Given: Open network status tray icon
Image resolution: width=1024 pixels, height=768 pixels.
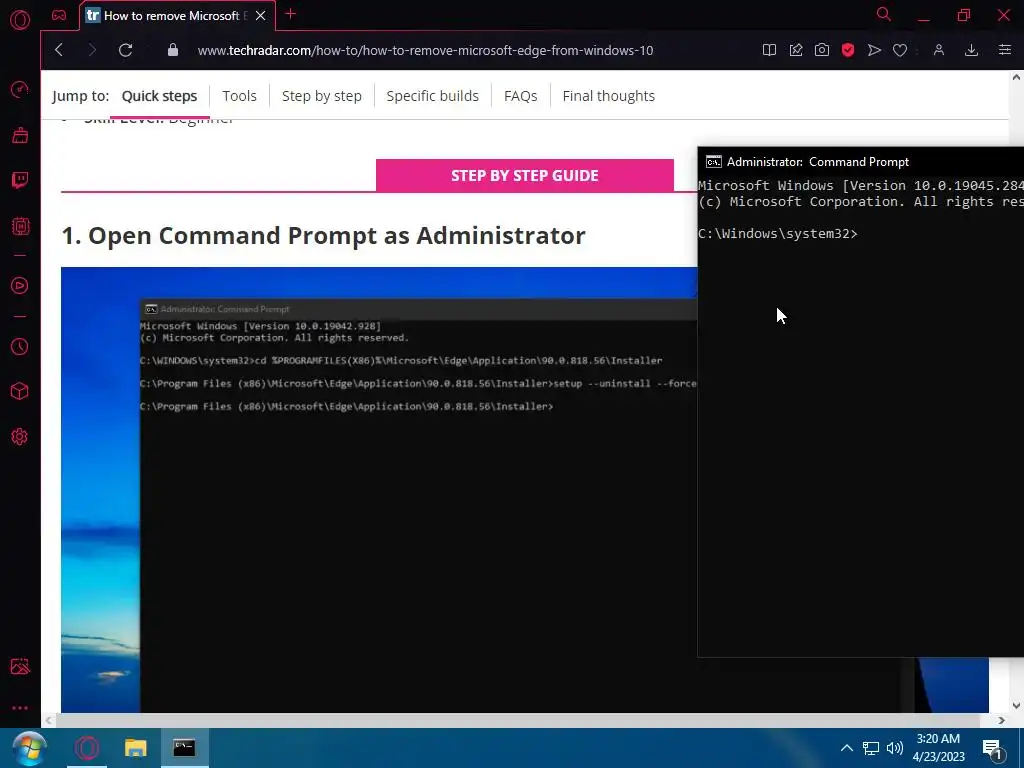Looking at the screenshot, I should (871, 748).
